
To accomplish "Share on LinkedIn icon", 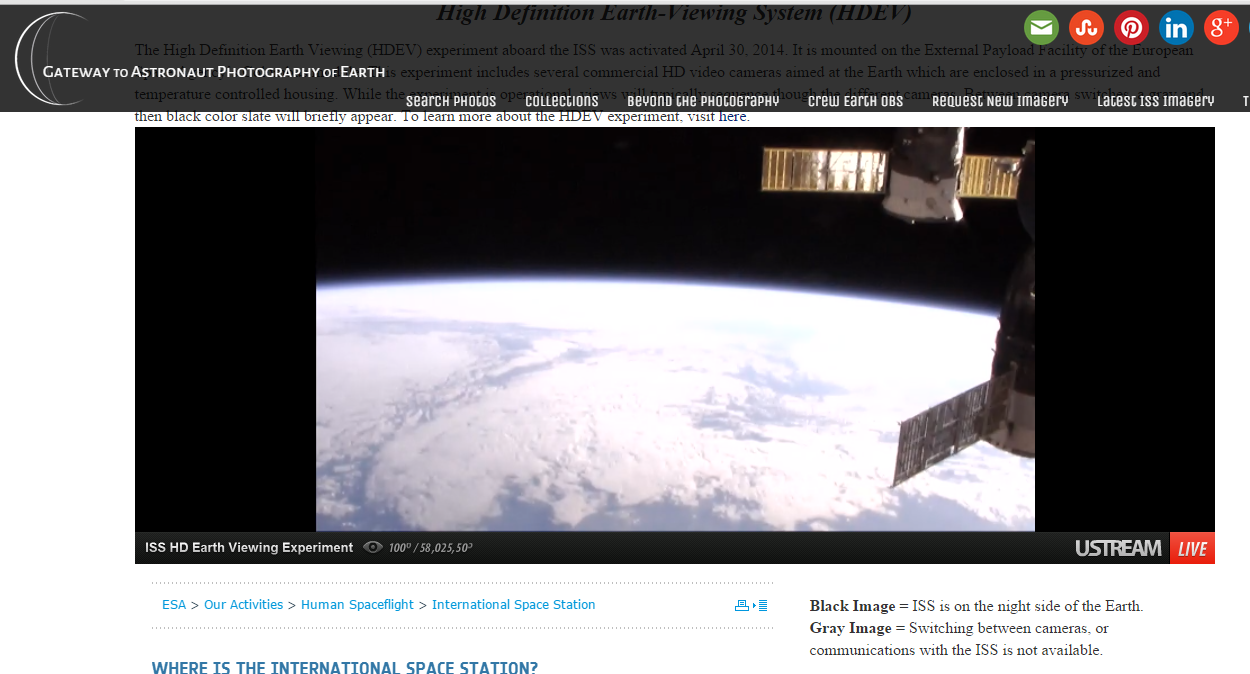I will pos(1176,27).
